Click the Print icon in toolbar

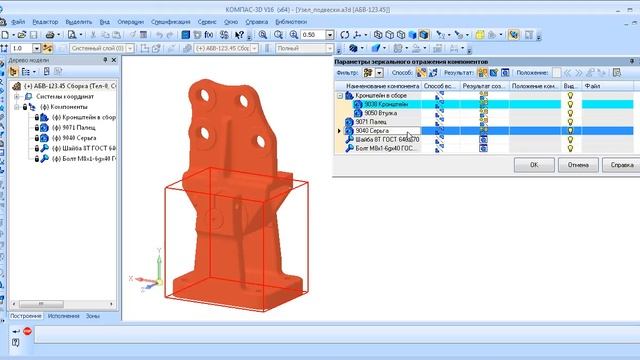(50, 35)
